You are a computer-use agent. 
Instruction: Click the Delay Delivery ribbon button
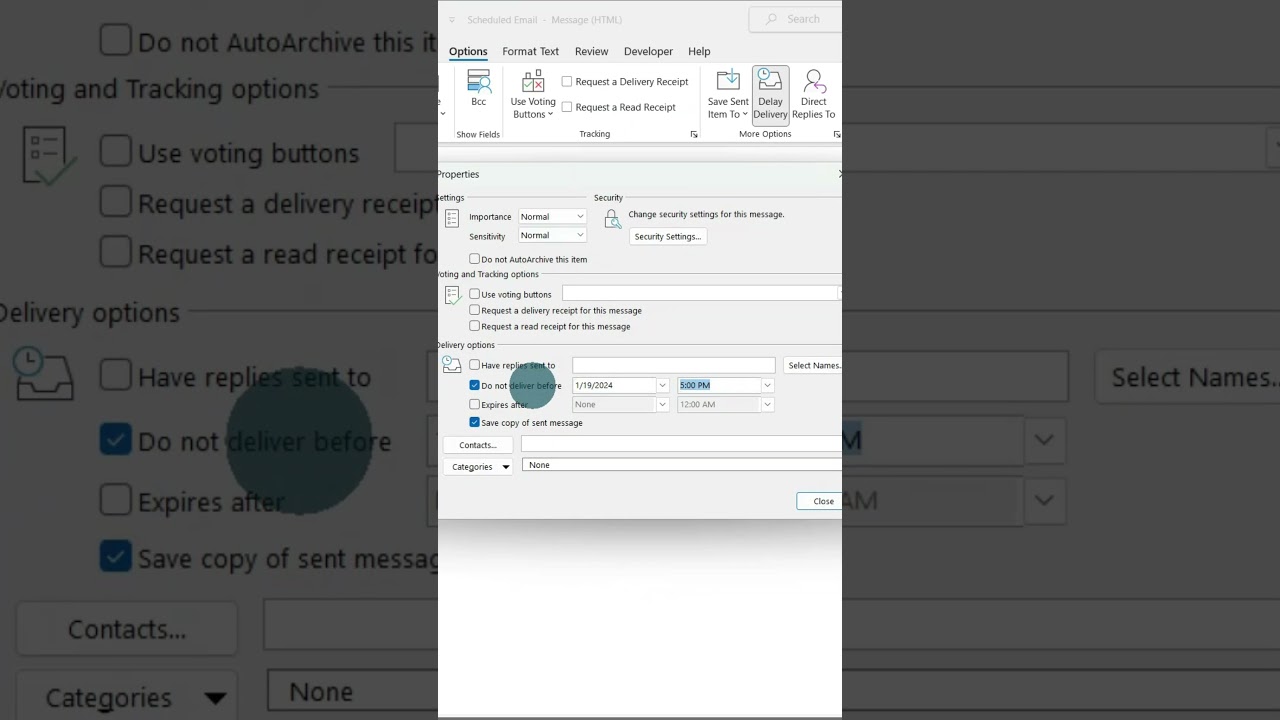pyautogui.click(x=770, y=94)
